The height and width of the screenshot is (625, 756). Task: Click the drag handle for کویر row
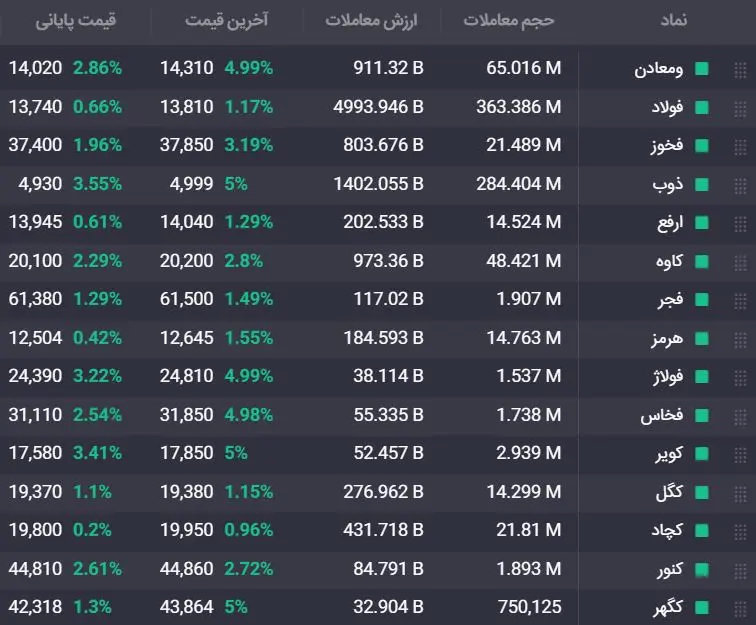click(740, 455)
